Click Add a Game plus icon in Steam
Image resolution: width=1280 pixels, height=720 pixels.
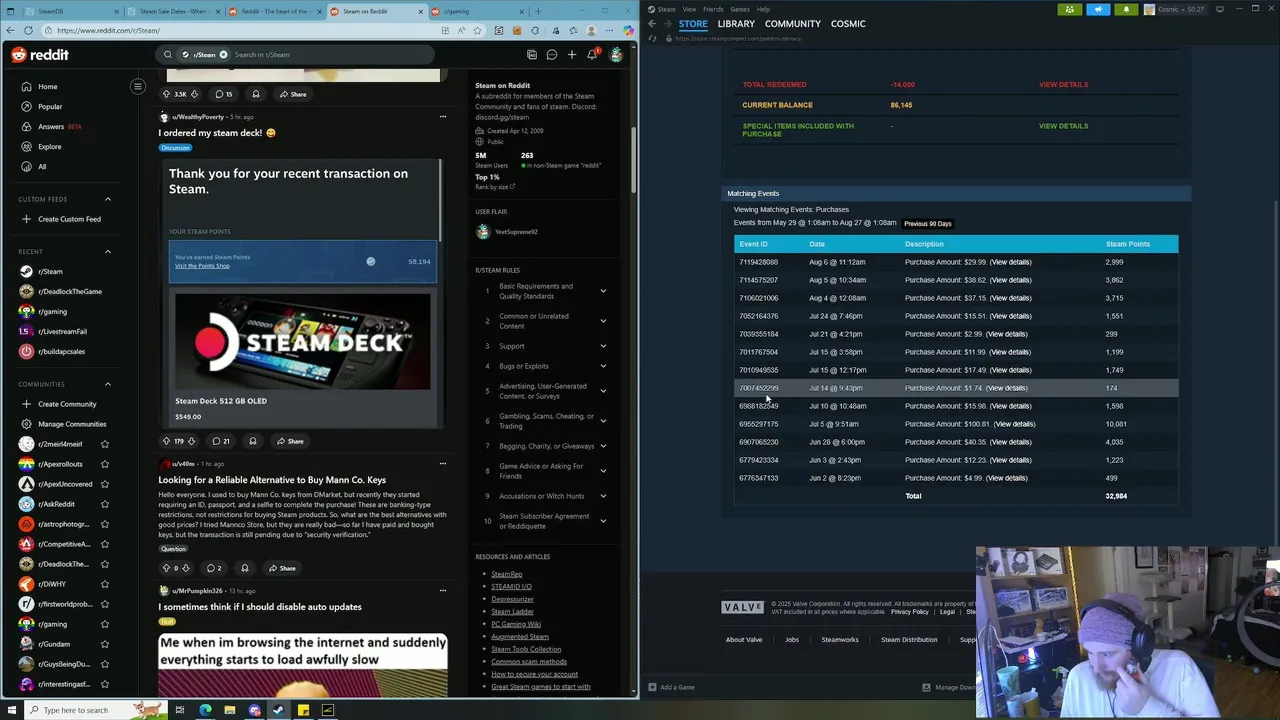[653, 687]
